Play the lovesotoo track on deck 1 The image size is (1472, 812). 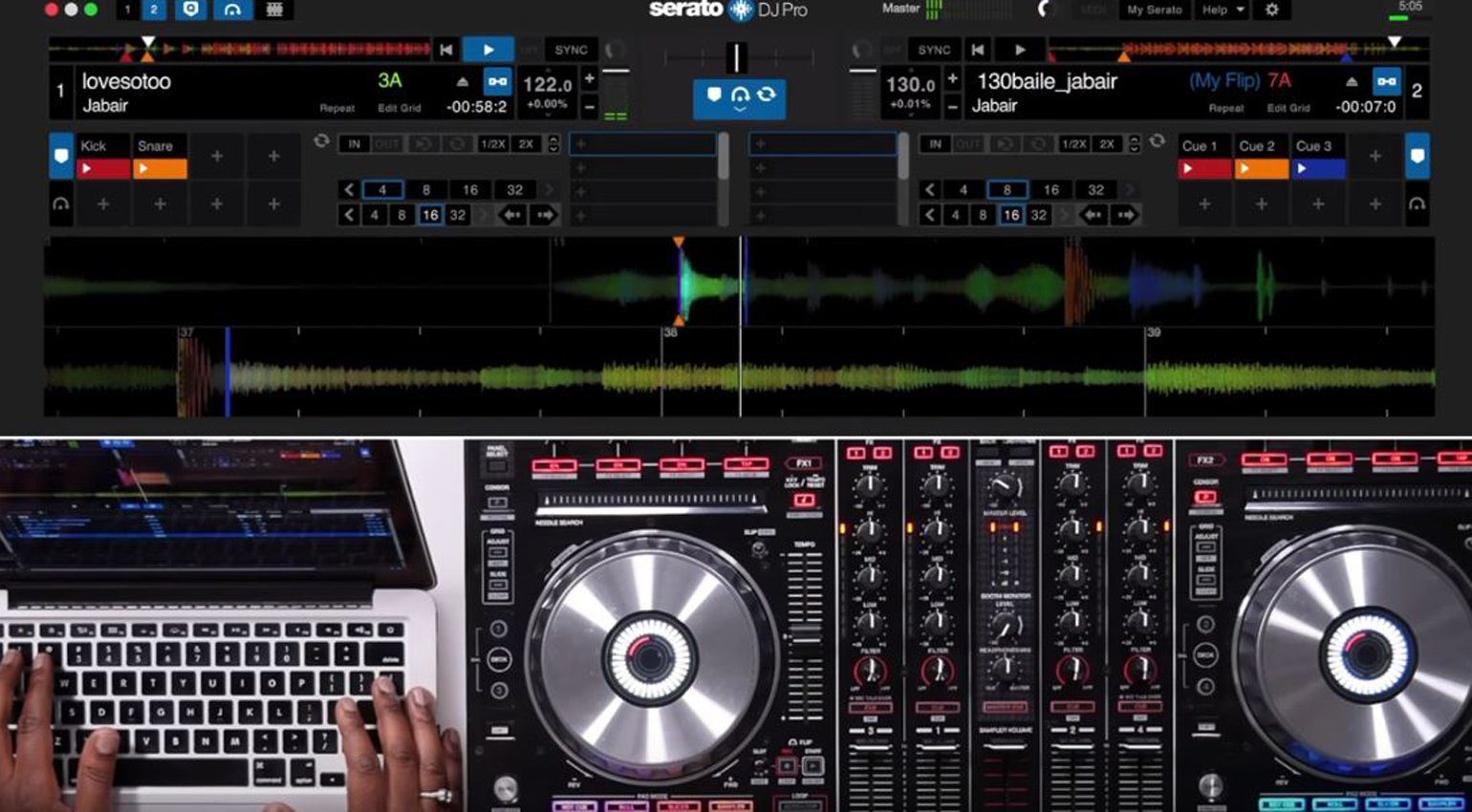487,50
